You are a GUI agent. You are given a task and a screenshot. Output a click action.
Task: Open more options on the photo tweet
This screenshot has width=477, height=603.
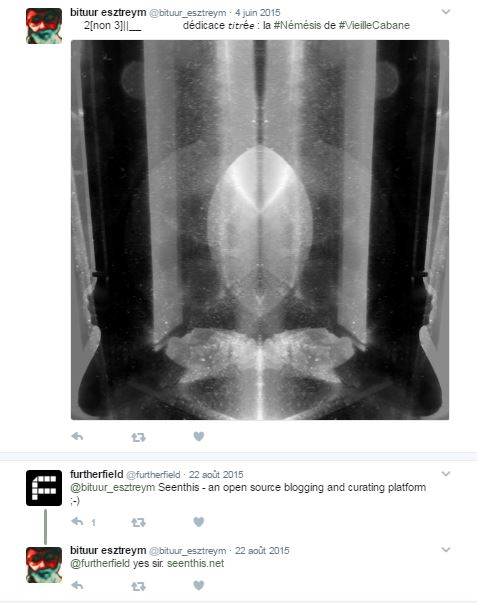(x=445, y=12)
